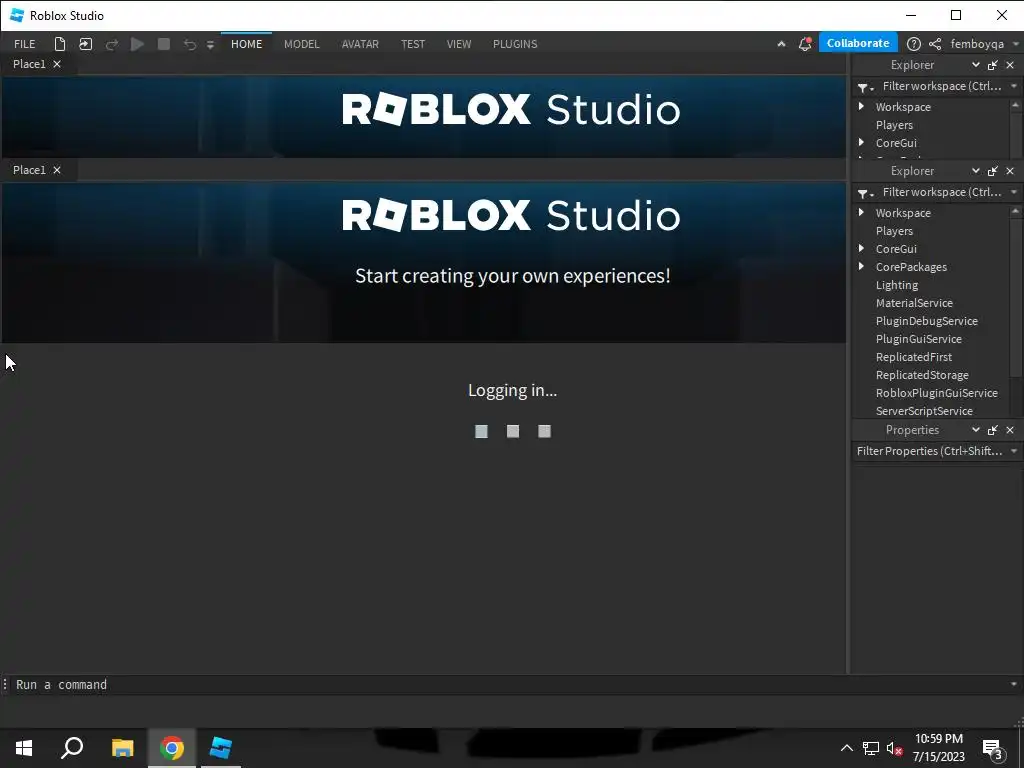The height and width of the screenshot is (768, 1024).
Task: Collapse the ribbon using the up chevron
Action: (x=781, y=44)
